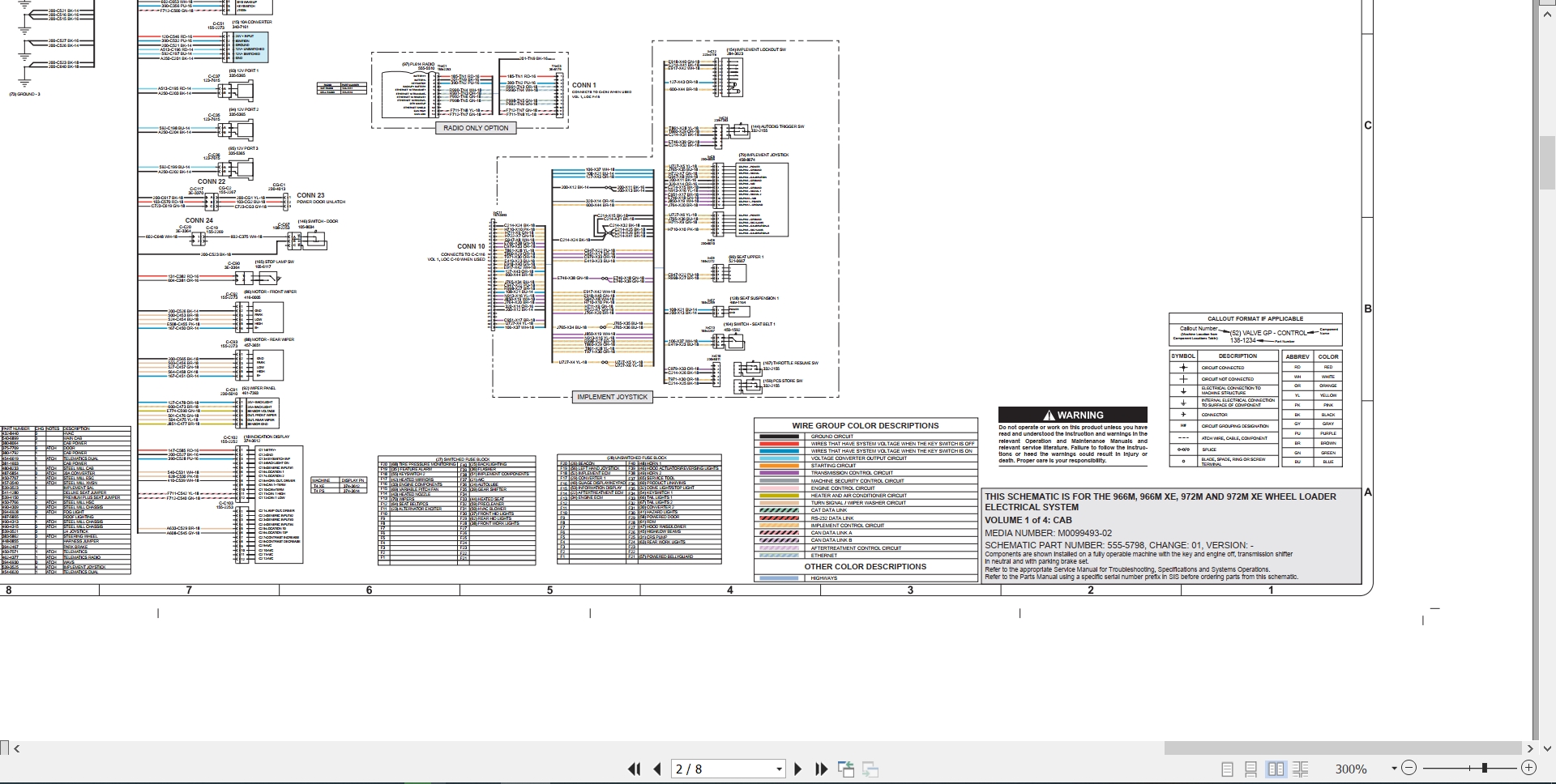Click the CONN 22 label
The height and width of the screenshot is (784, 1556).
[212, 181]
